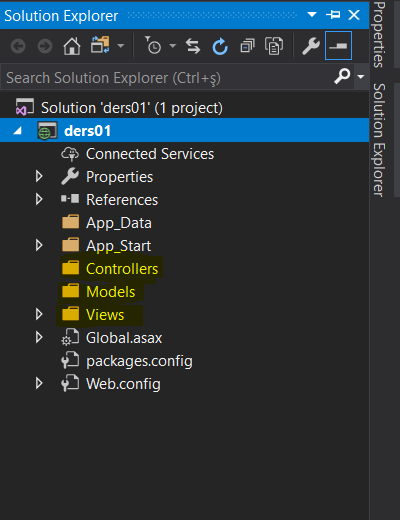Toggle Preview Selected Items button
The height and width of the screenshot is (520, 400).
point(338,46)
